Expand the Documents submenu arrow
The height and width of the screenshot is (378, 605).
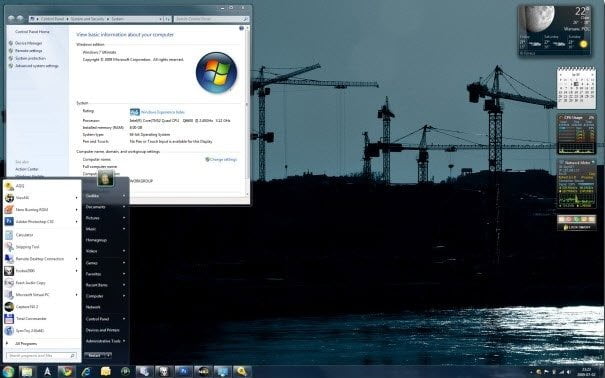coord(124,207)
